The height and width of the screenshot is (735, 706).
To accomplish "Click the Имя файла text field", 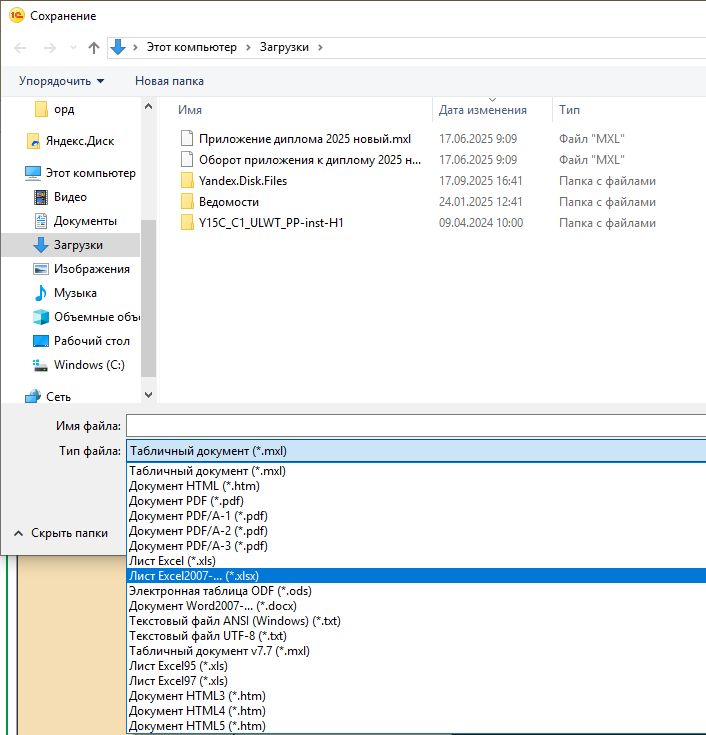I will (x=415, y=427).
